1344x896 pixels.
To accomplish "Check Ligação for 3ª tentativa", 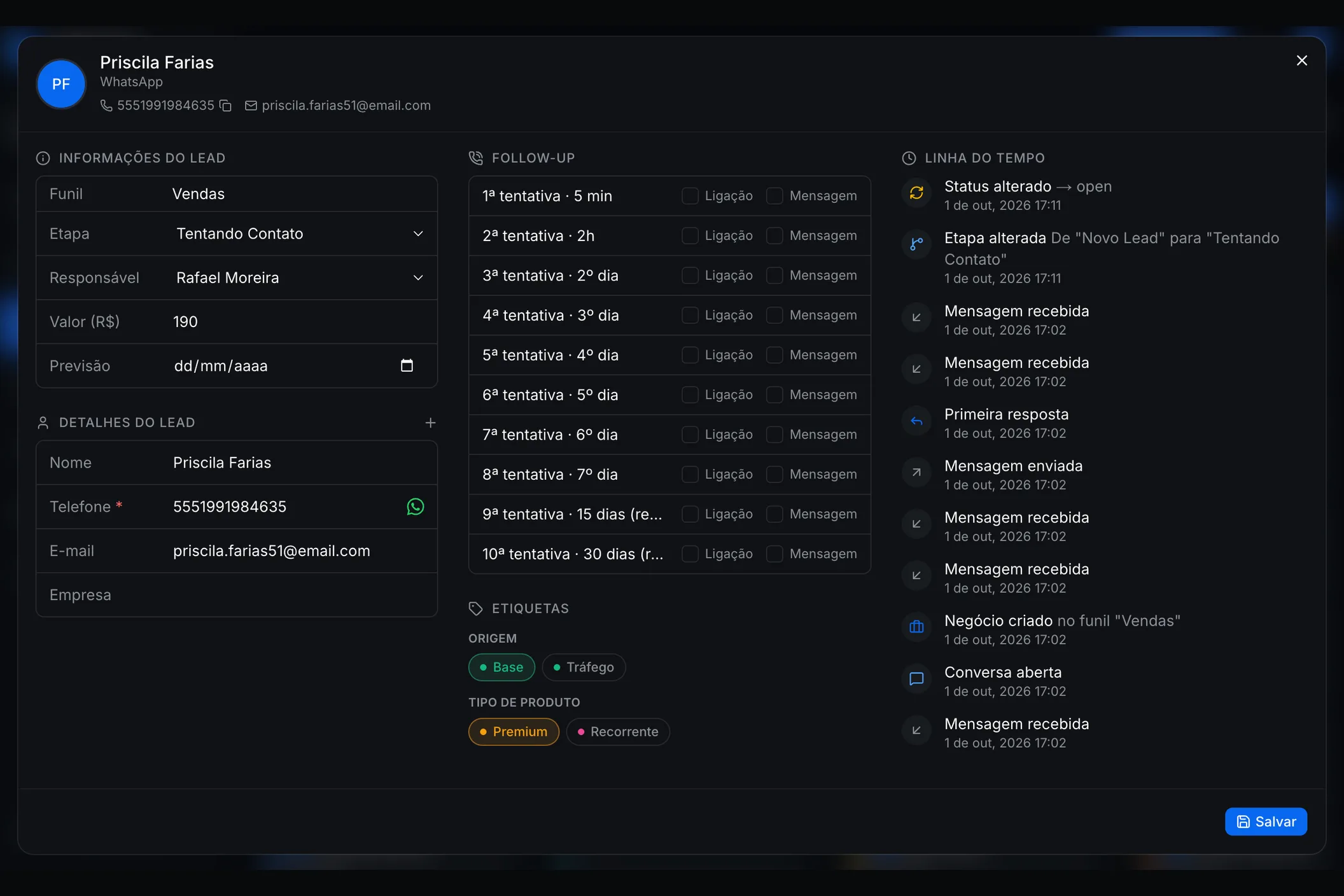I will (x=690, y=276).
